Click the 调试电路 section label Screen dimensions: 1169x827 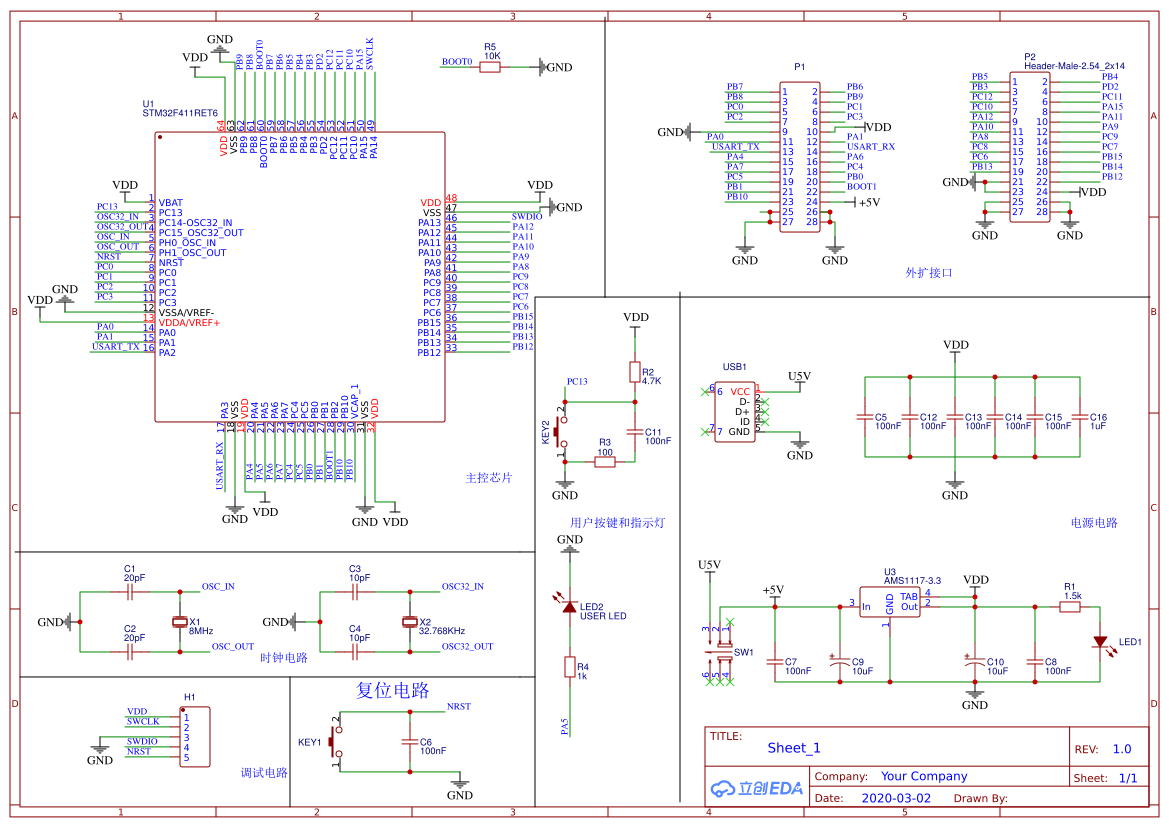click(264, 773)
